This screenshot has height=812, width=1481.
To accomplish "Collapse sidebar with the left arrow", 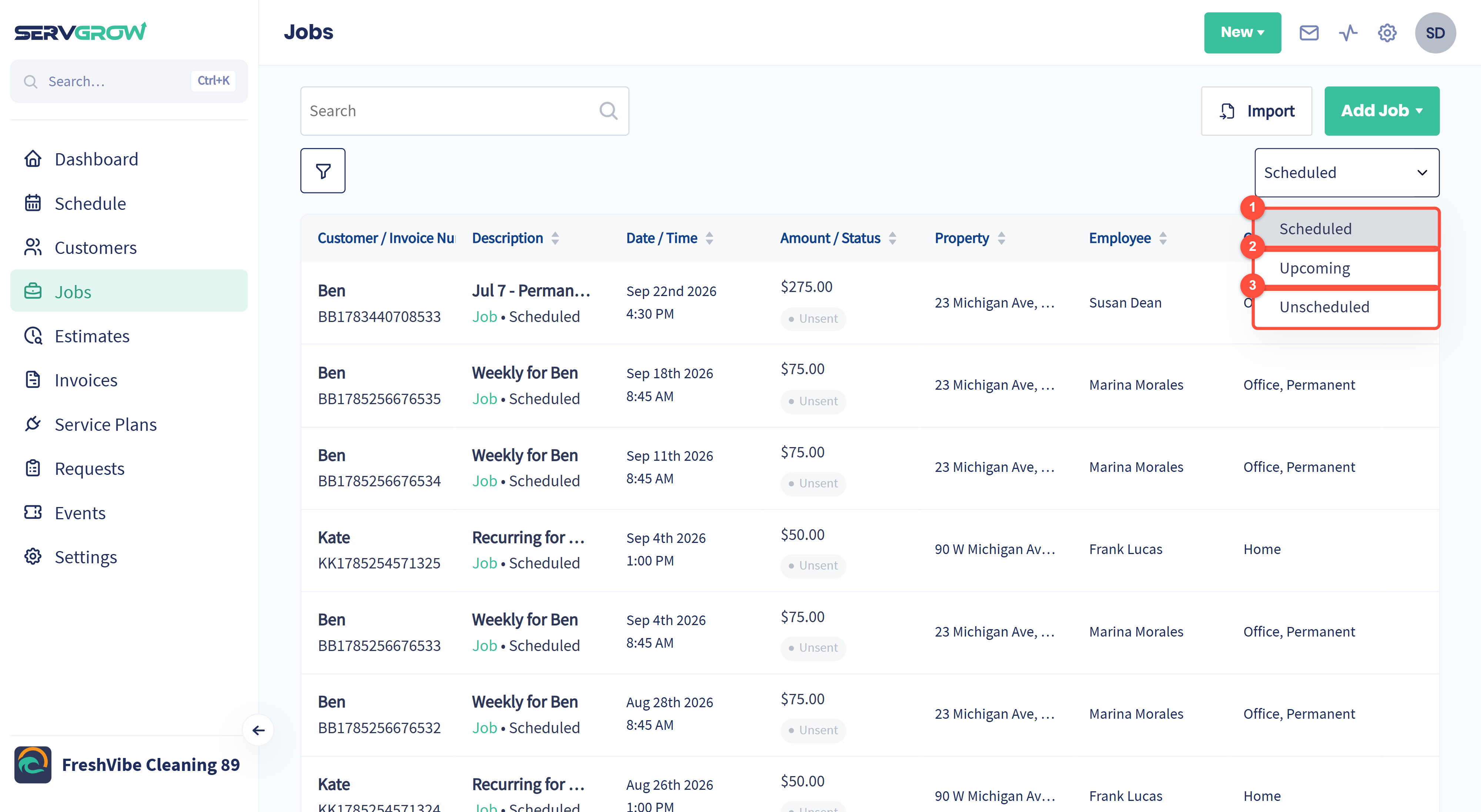I will coord(259,730).
